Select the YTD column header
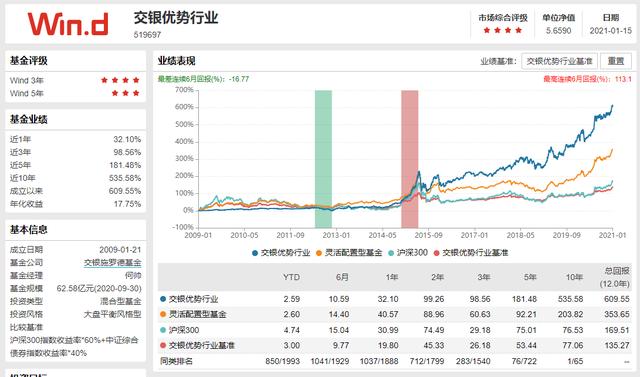 [291, 277]
